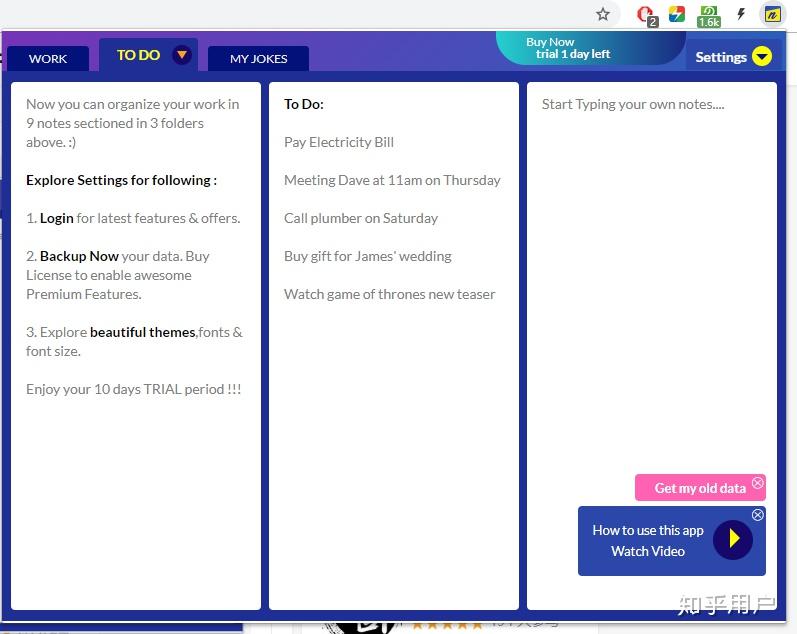Screen dimensions: 797x634
Task: Open the red extension icon with badge 2
Action: pos(647,15)
